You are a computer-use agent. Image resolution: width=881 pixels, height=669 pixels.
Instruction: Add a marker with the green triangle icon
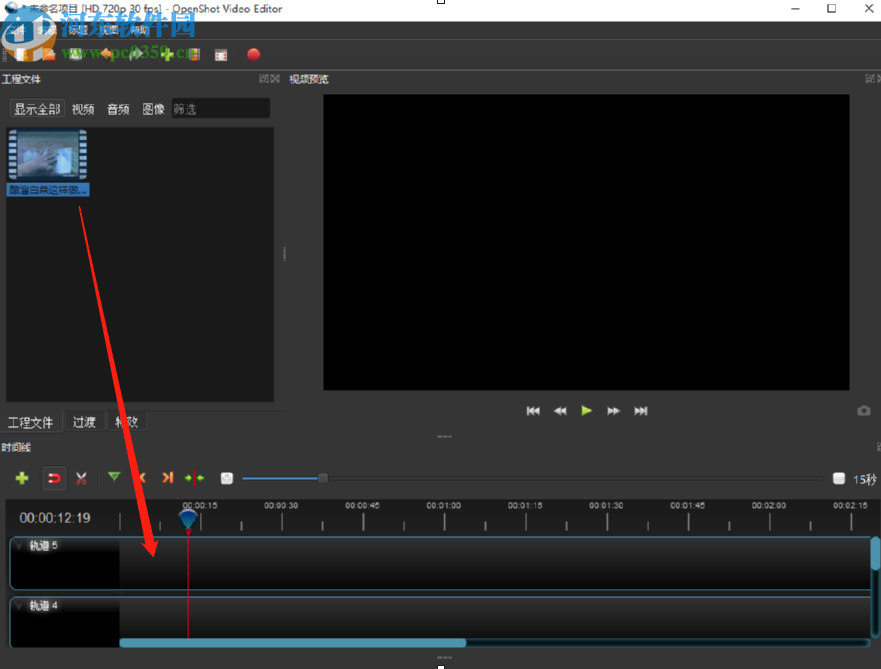(114, 477)
